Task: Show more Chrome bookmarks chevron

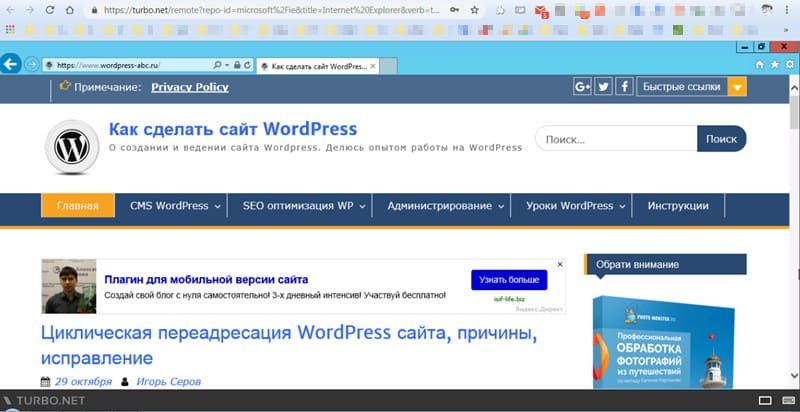Action: click(x=786, y=30)
